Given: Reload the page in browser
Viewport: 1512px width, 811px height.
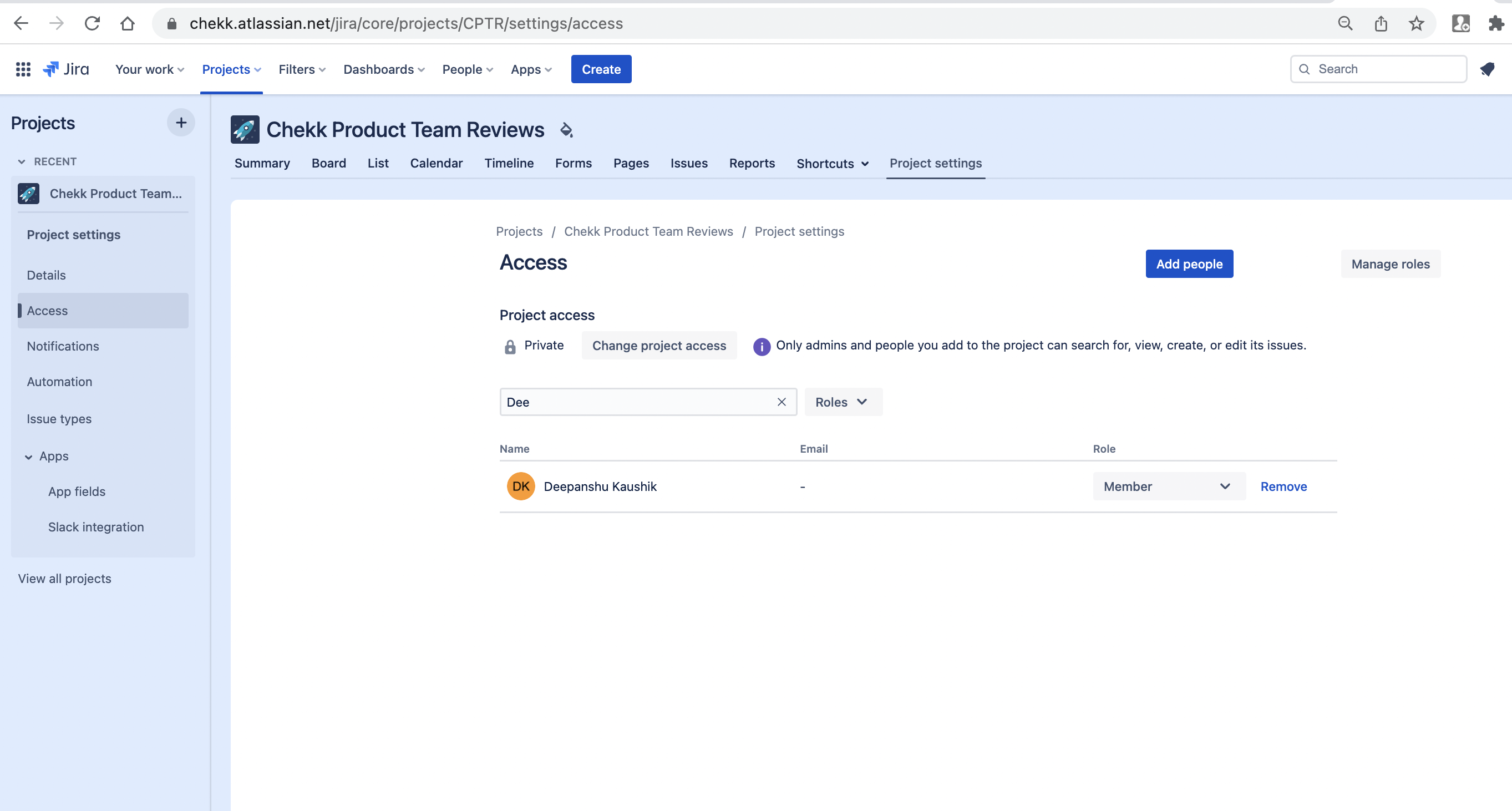Looking at the screenshot, I should (92, 23).
